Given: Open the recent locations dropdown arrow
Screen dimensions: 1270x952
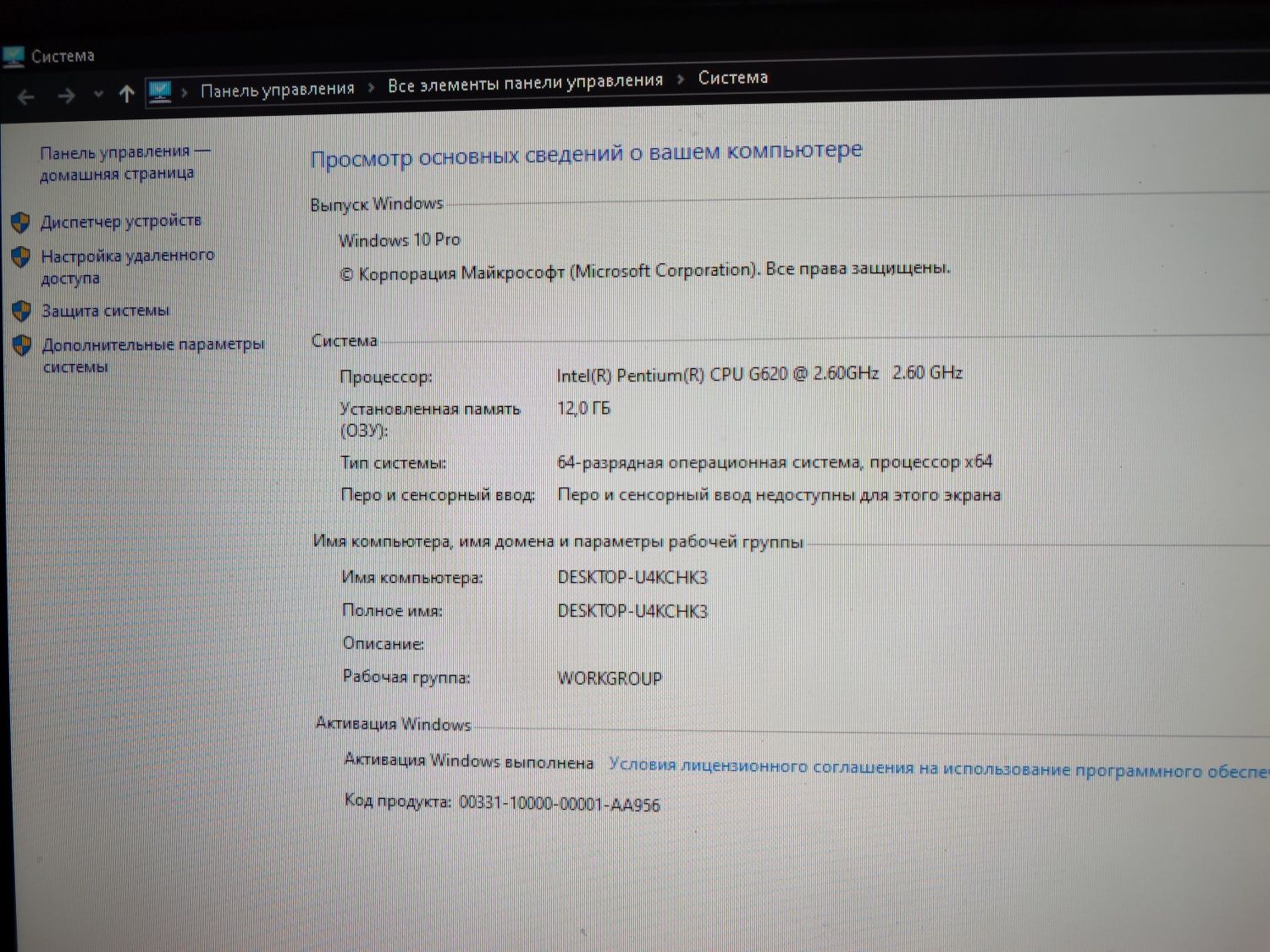Looking at the screenshot, I should 98,94.
